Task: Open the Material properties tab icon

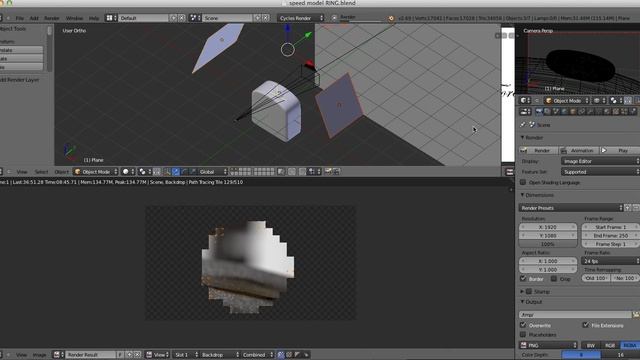Action: pos(607,111)
